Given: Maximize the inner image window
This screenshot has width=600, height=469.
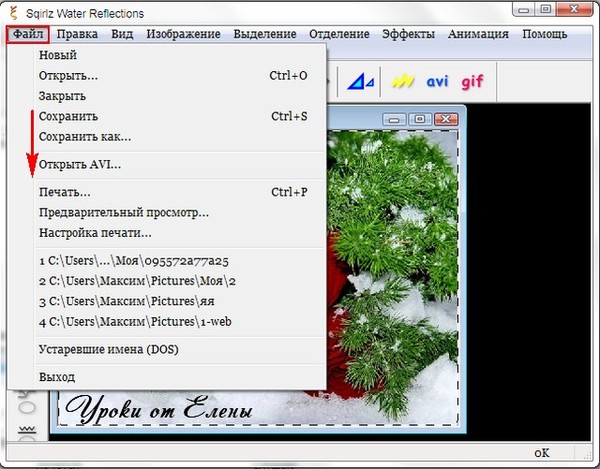Looking at the screenshot, I should click(x=420, y=120).
